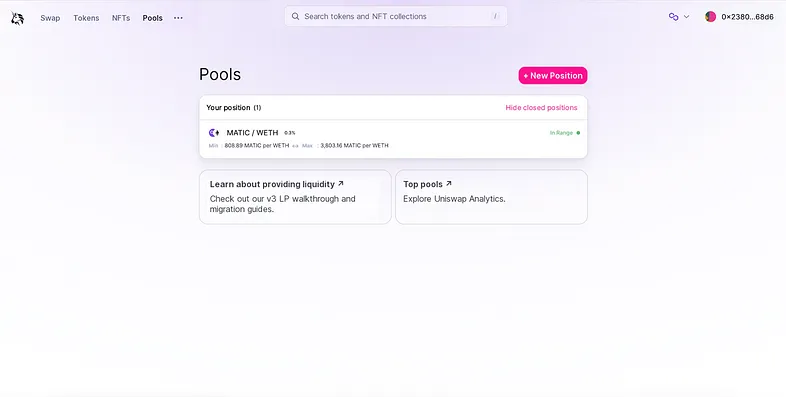Click the wallet avatar icon
Screen dimensions: 786x397
click(x=710, y=17)
